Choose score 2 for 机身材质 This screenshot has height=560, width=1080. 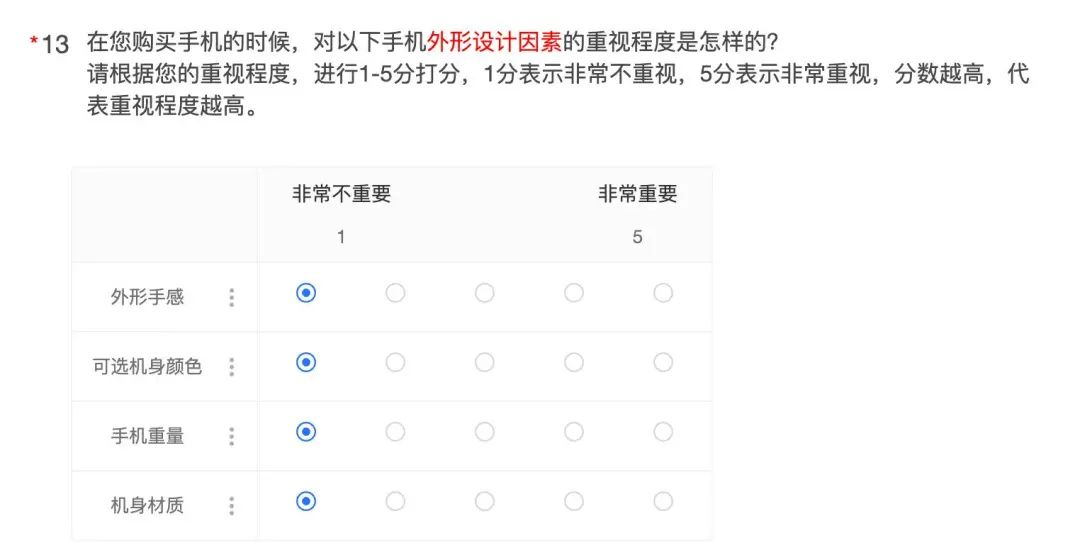(395, 501)
